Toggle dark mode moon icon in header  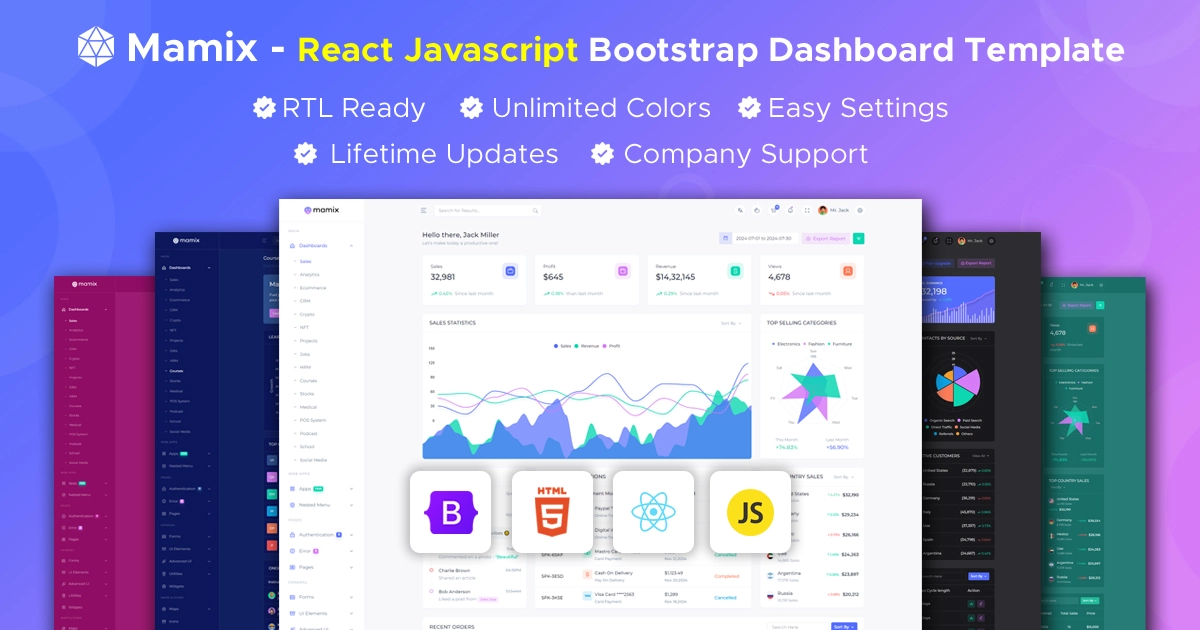[x=757, y=210]
